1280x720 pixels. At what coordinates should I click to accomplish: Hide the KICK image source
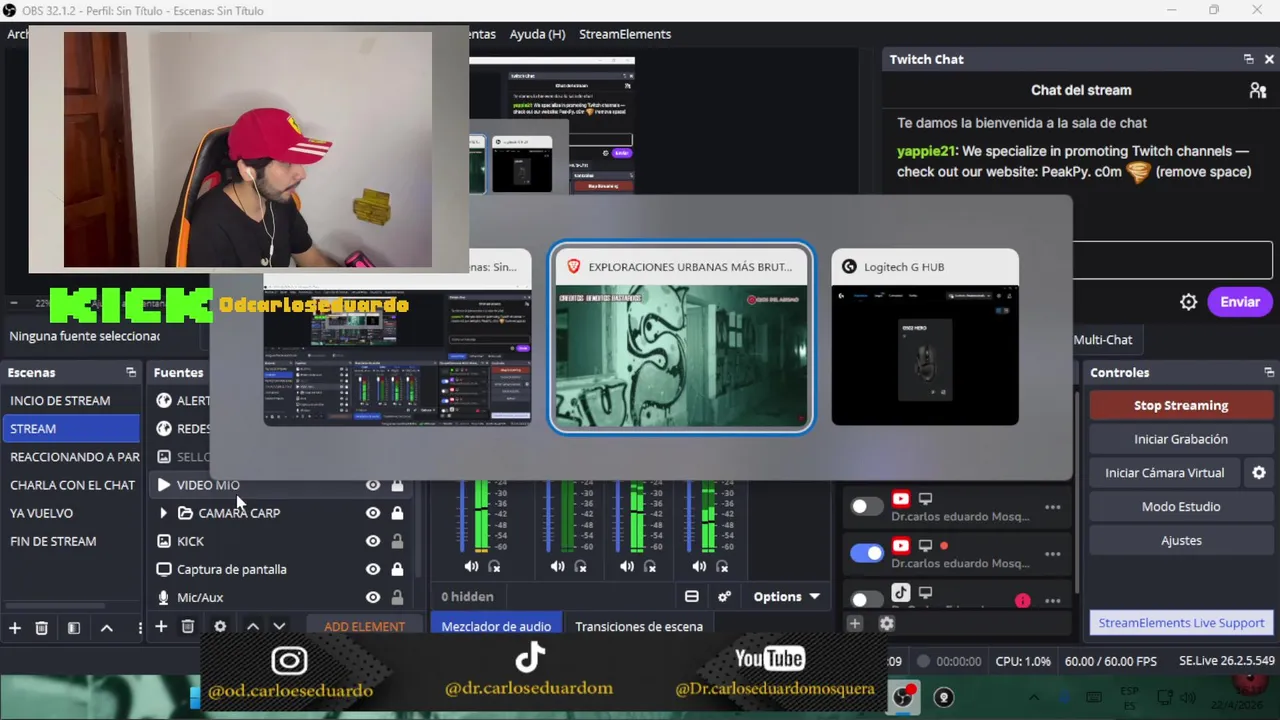373,541
